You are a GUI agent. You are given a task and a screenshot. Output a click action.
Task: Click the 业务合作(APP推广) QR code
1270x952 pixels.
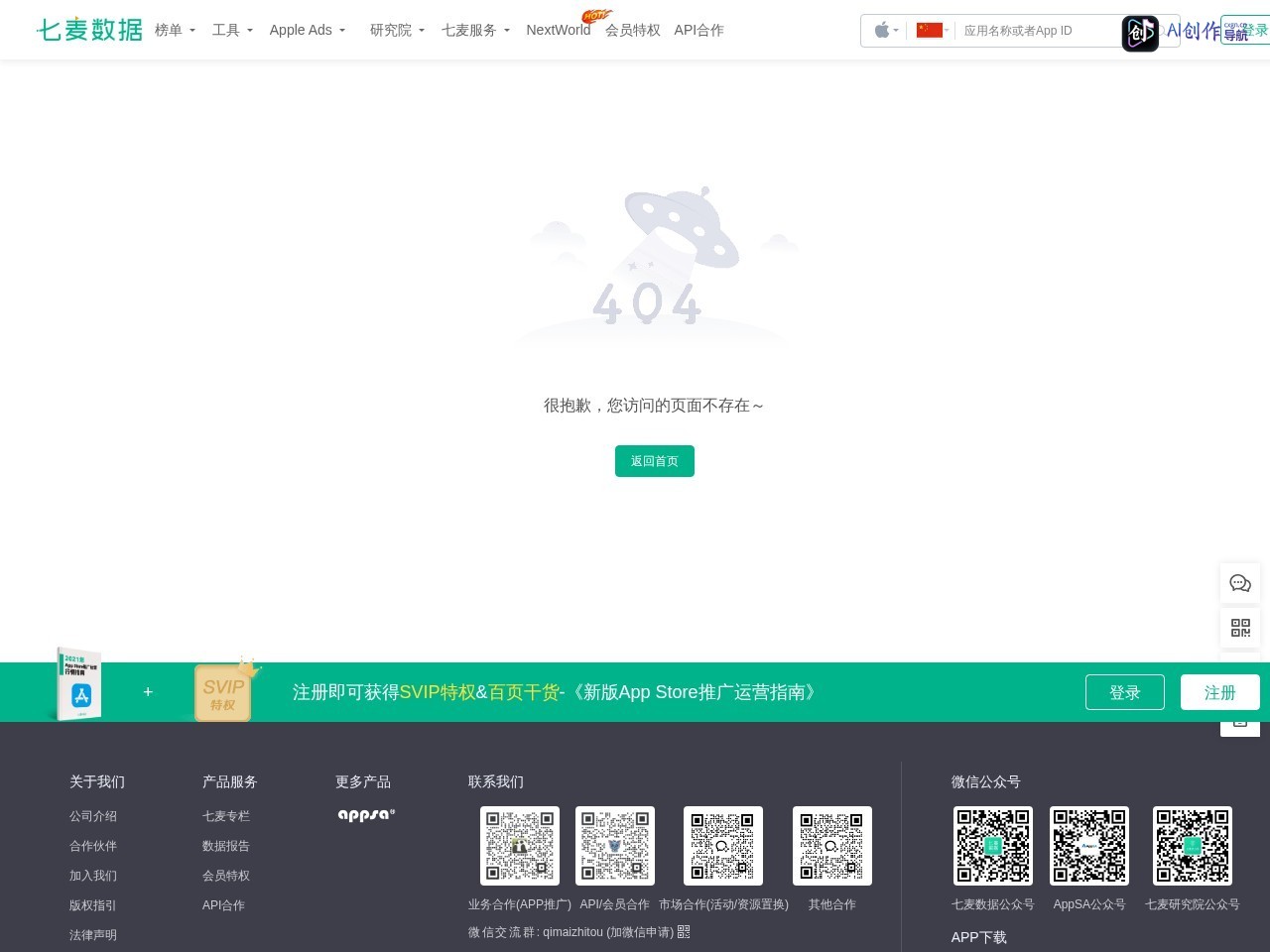click(520, 846)
